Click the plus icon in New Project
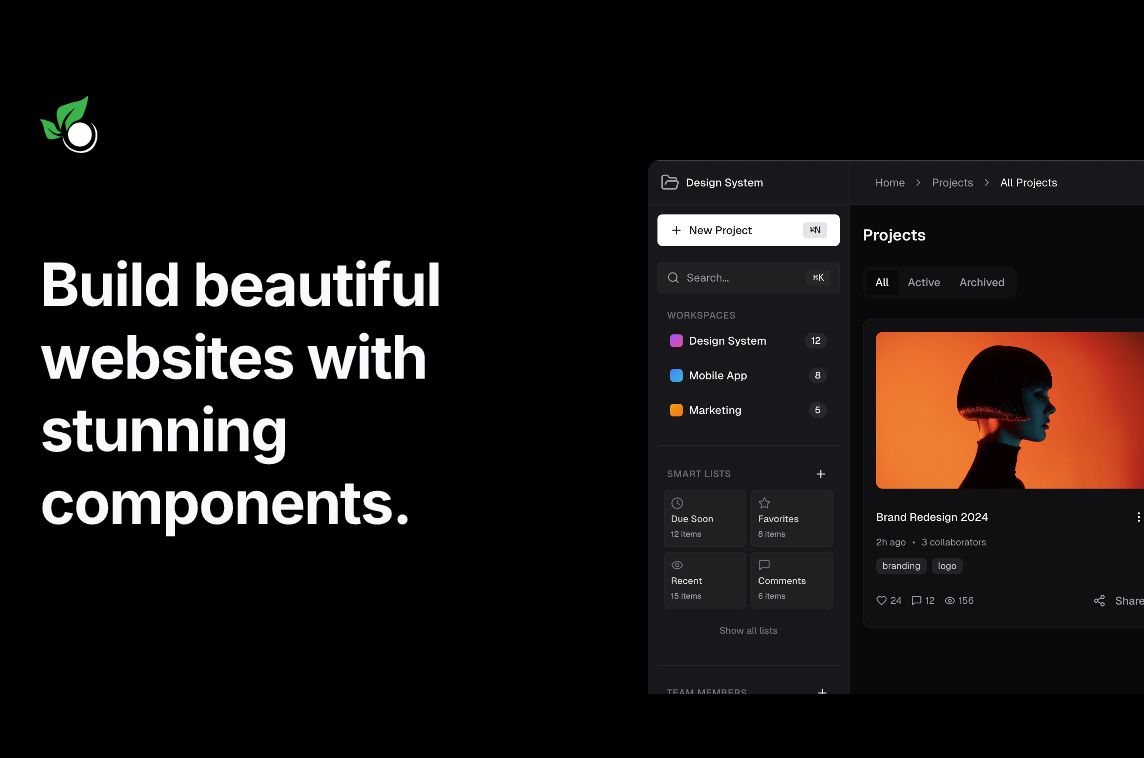The height and width of the screenshot is (758, 1144). (x=676, y=231)
